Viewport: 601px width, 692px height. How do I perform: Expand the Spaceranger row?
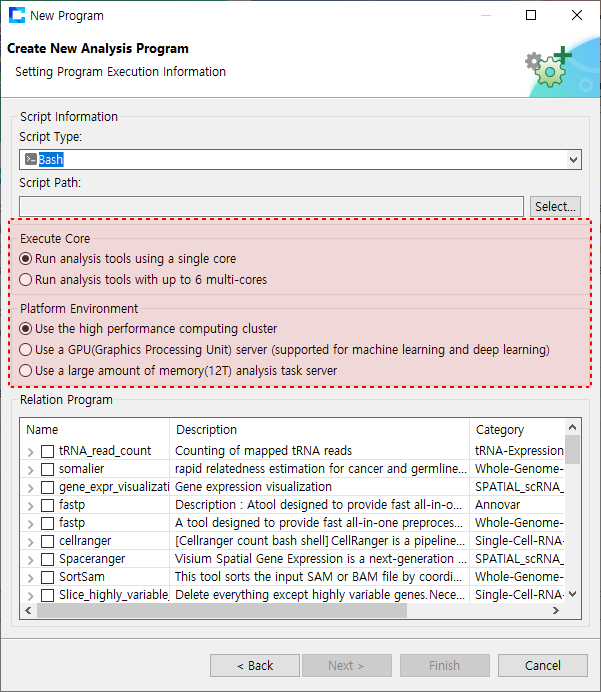pyautogui.click(x=30, y=560)
